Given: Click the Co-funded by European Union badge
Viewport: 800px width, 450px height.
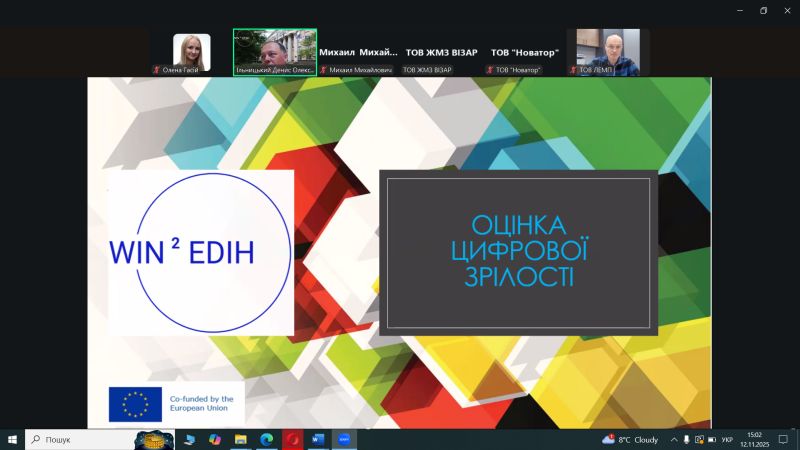Looking at the screenshot, I should pyautogui.click(x=176, y=403).
